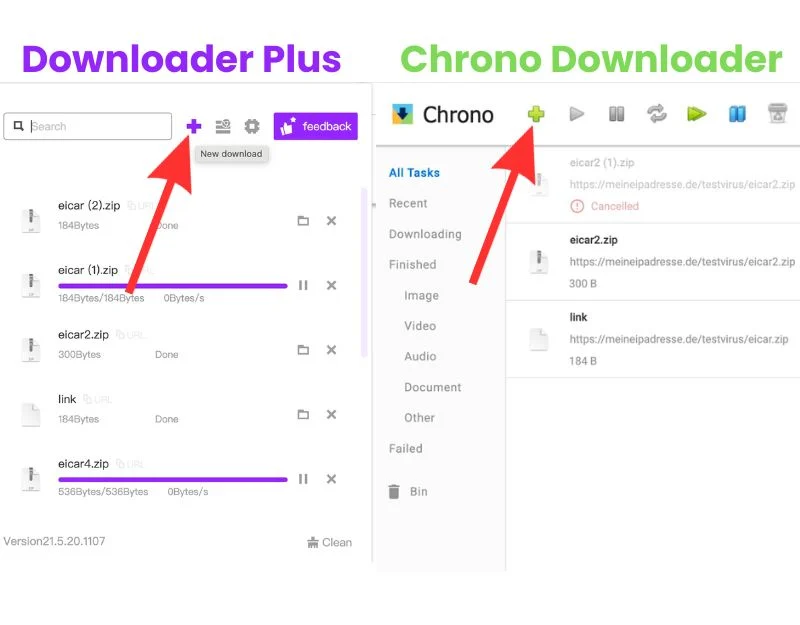Select Finished in Chrono sidebar
The height and width of the screenshot is (625, 800).
click(412, 265)
